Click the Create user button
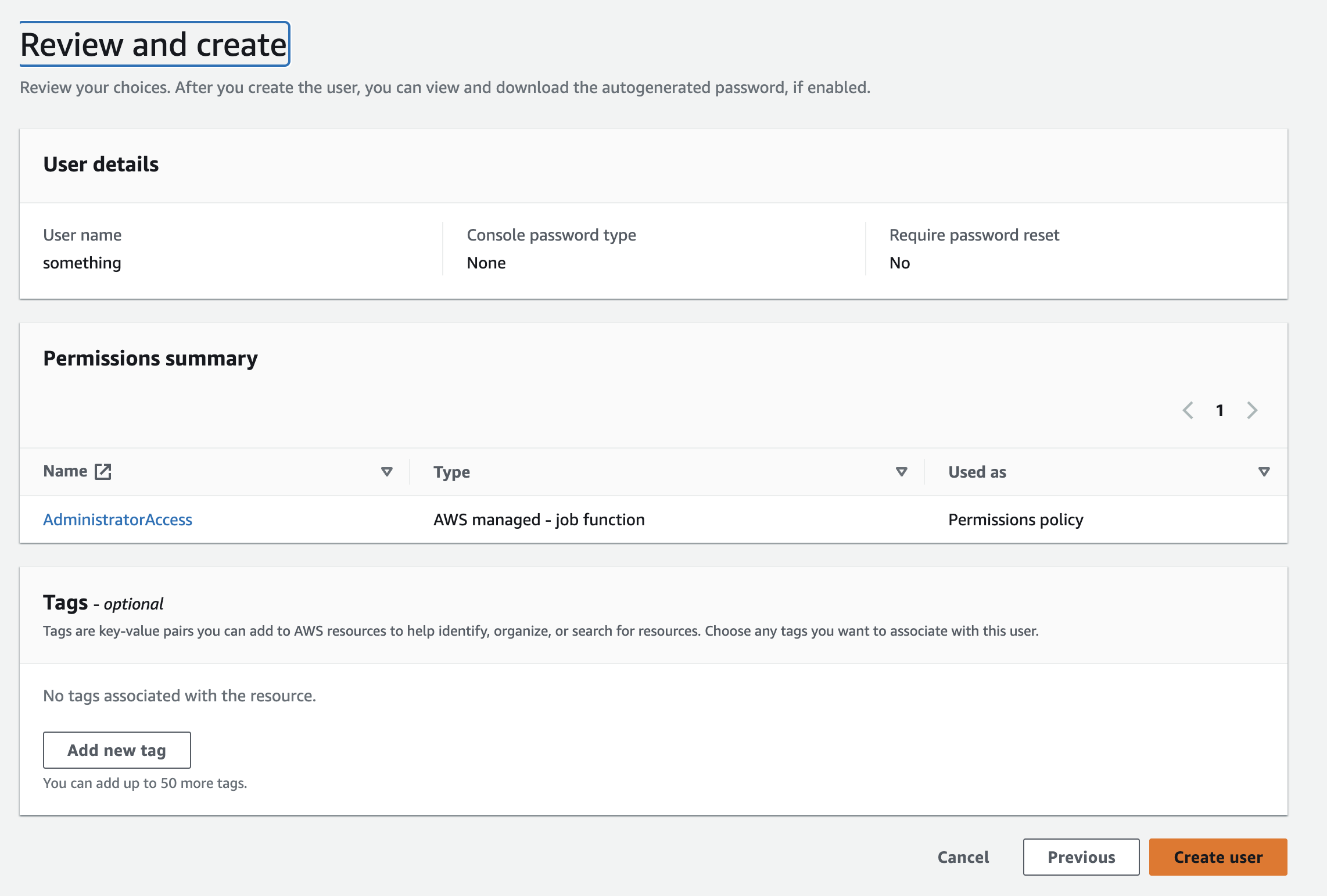The height and width of the screenshot is (896, 1327). (1218, 856)
